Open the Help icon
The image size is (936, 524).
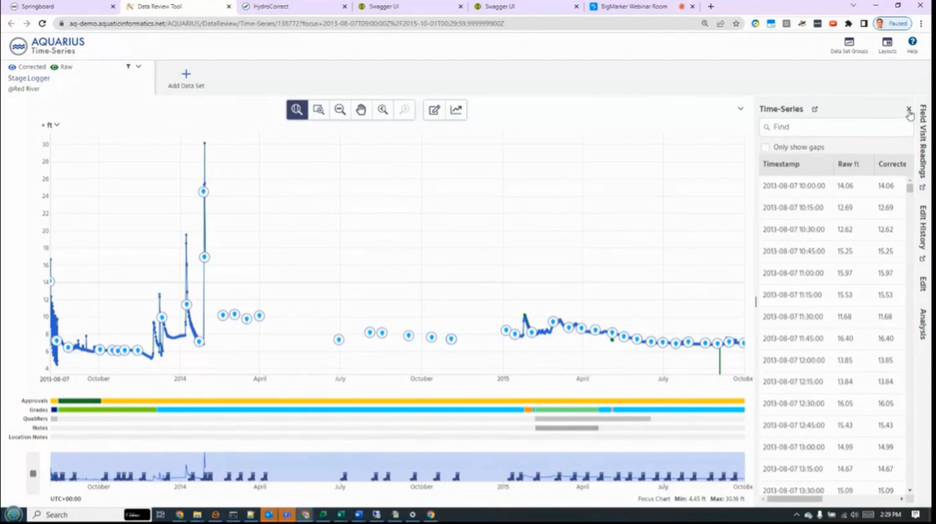pos(912,45)
